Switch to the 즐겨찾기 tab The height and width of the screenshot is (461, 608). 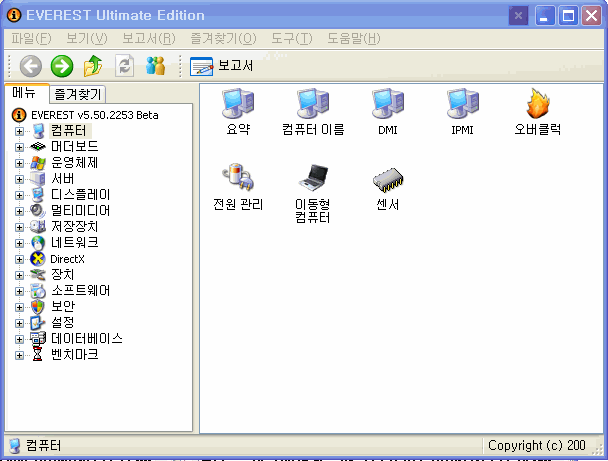coord(78,94)
